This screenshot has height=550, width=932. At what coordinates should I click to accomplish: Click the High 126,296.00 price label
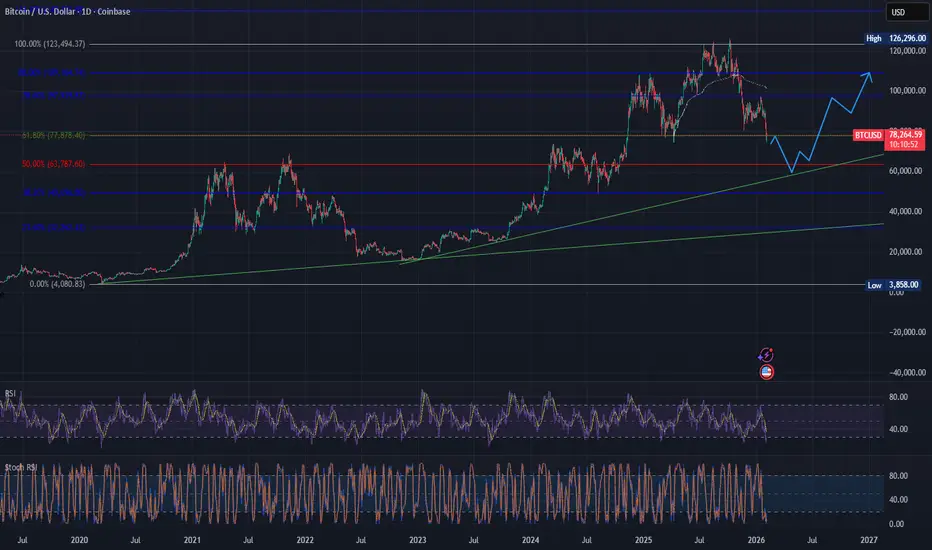(896, 38)
